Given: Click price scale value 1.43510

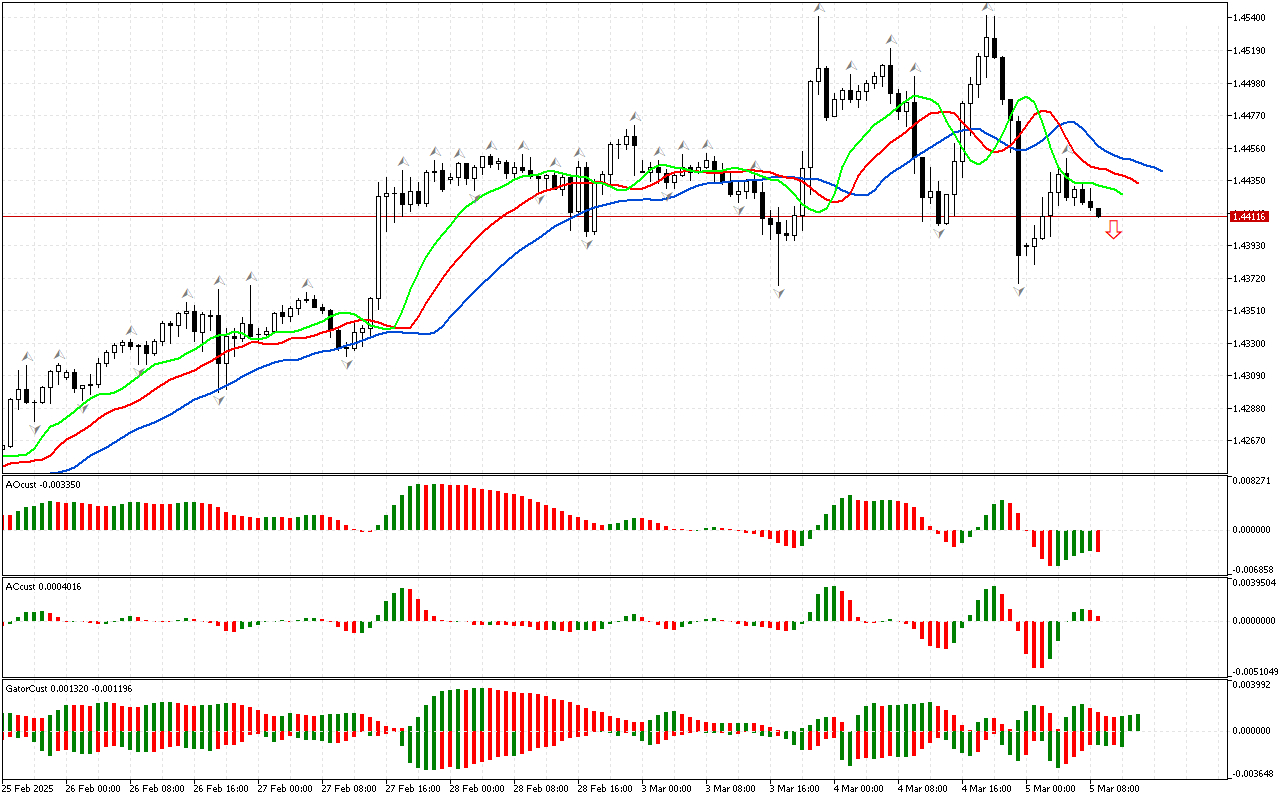Looking at the screenshot, I should [1249, 311].
